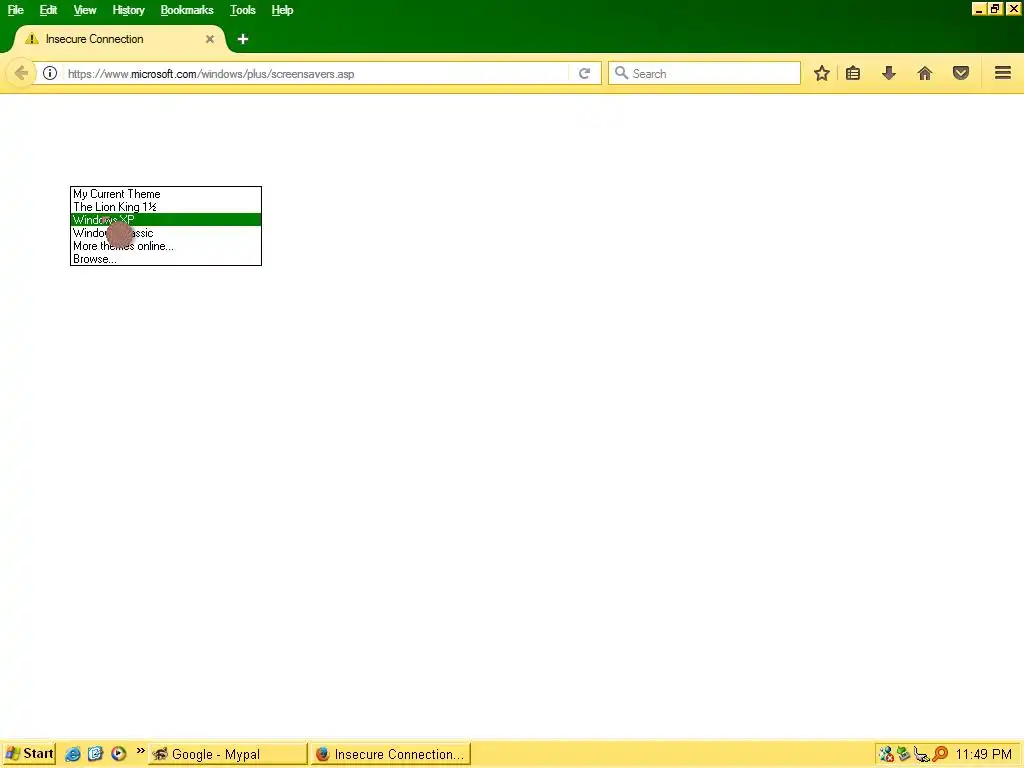This screenshot has width=1024, height=768.
Task: Close the Insecure Connection tab
Action: point(210,39)
